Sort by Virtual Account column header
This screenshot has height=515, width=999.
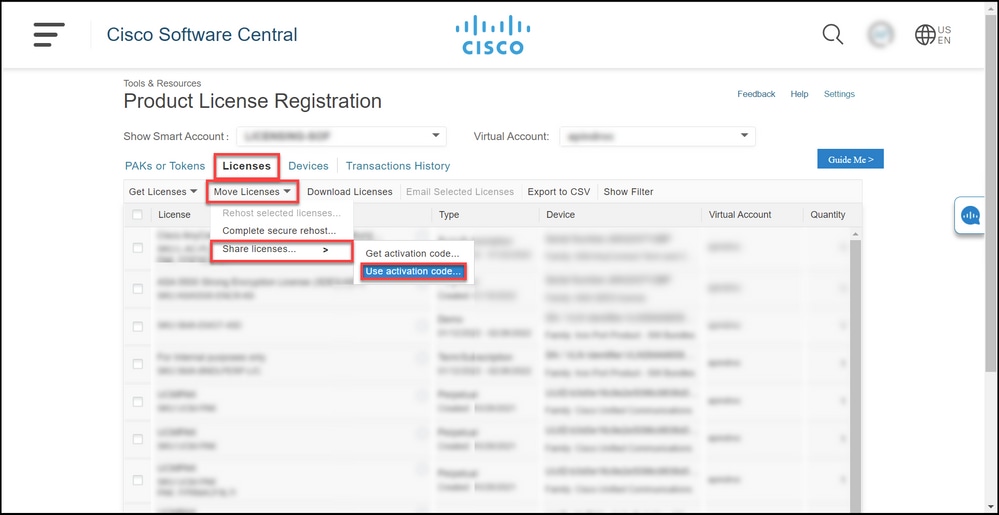click(x=740, y=215)
